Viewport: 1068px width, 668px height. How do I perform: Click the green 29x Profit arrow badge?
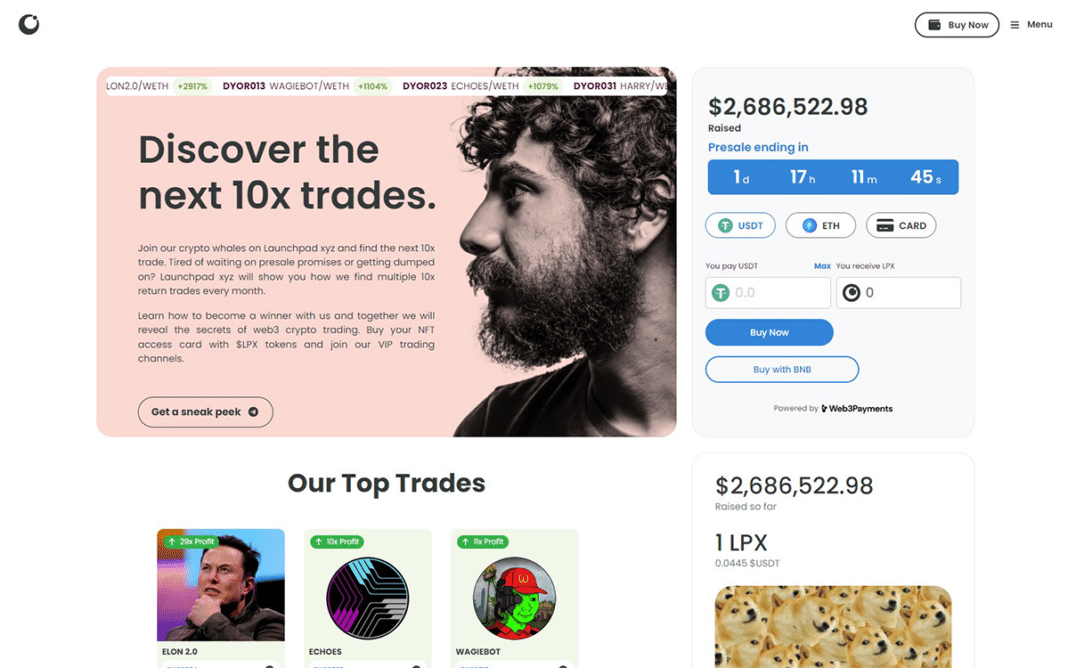click(191, 541)
